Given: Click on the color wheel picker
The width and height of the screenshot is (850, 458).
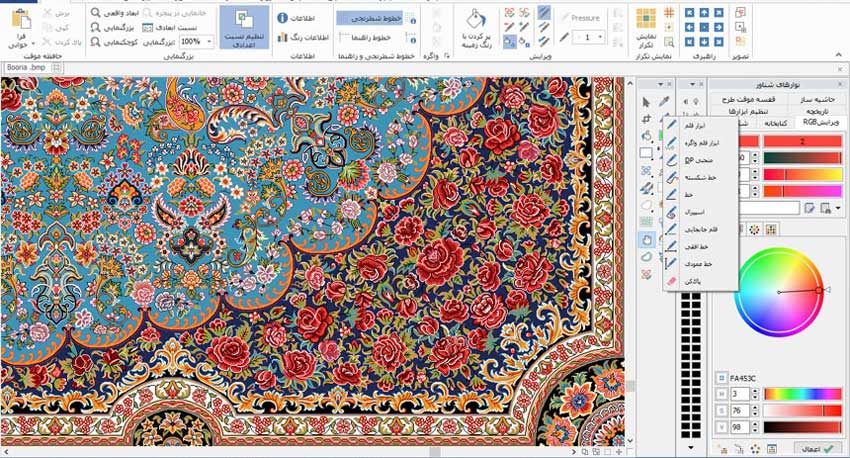Looking at the screenshot, I should point(778,290).
